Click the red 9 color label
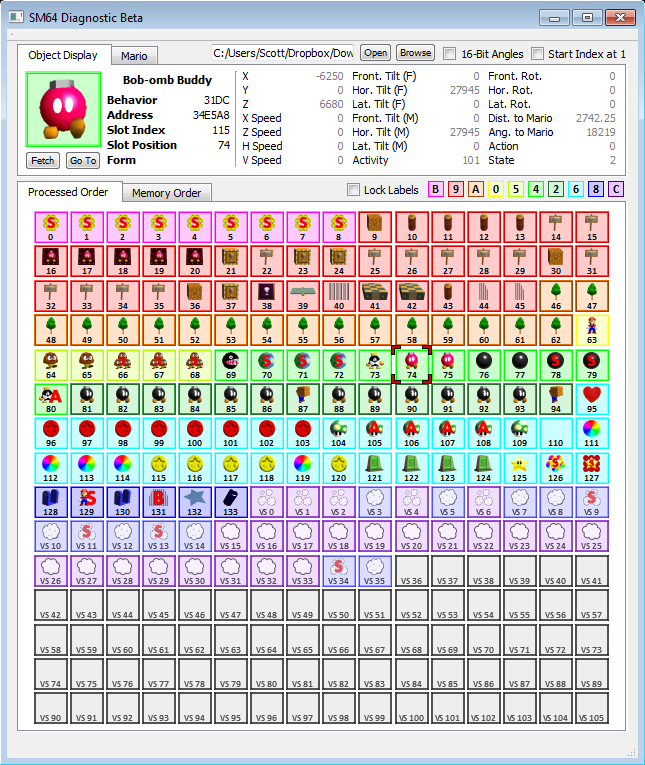Screen dimensions: 645x765 (456, 189)
